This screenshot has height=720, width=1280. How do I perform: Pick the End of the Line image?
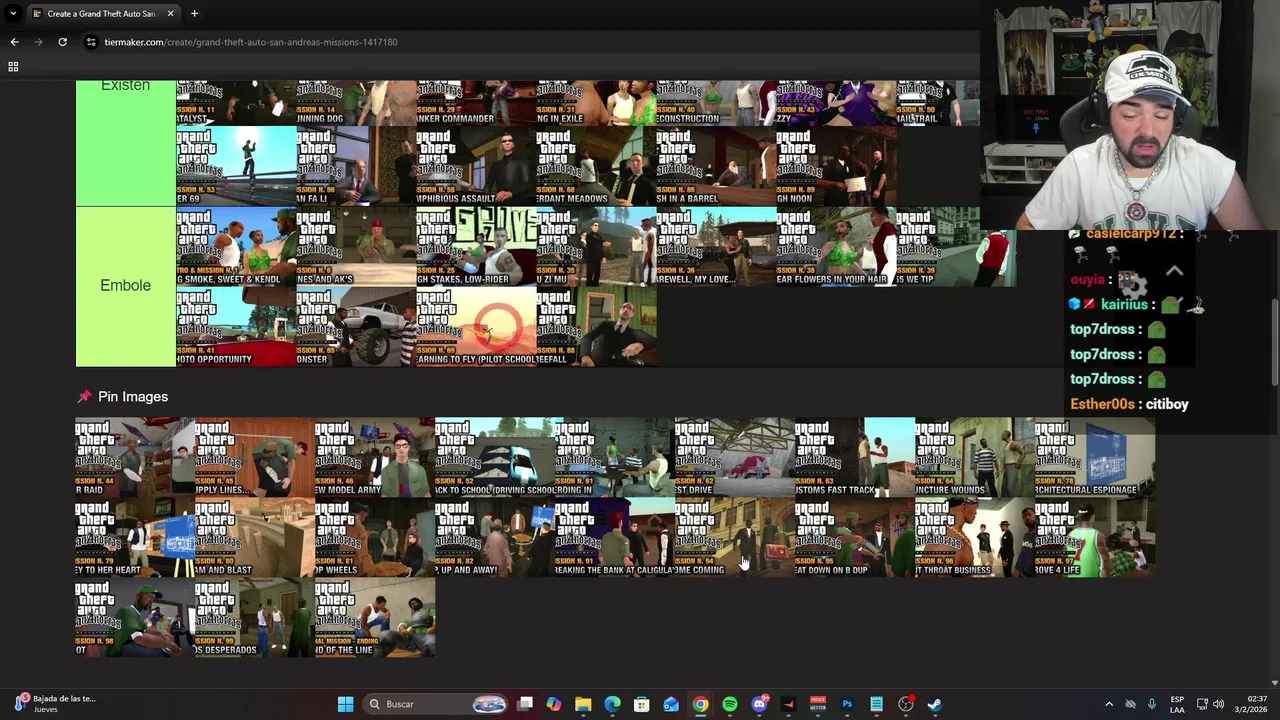(x=375, y=617)
